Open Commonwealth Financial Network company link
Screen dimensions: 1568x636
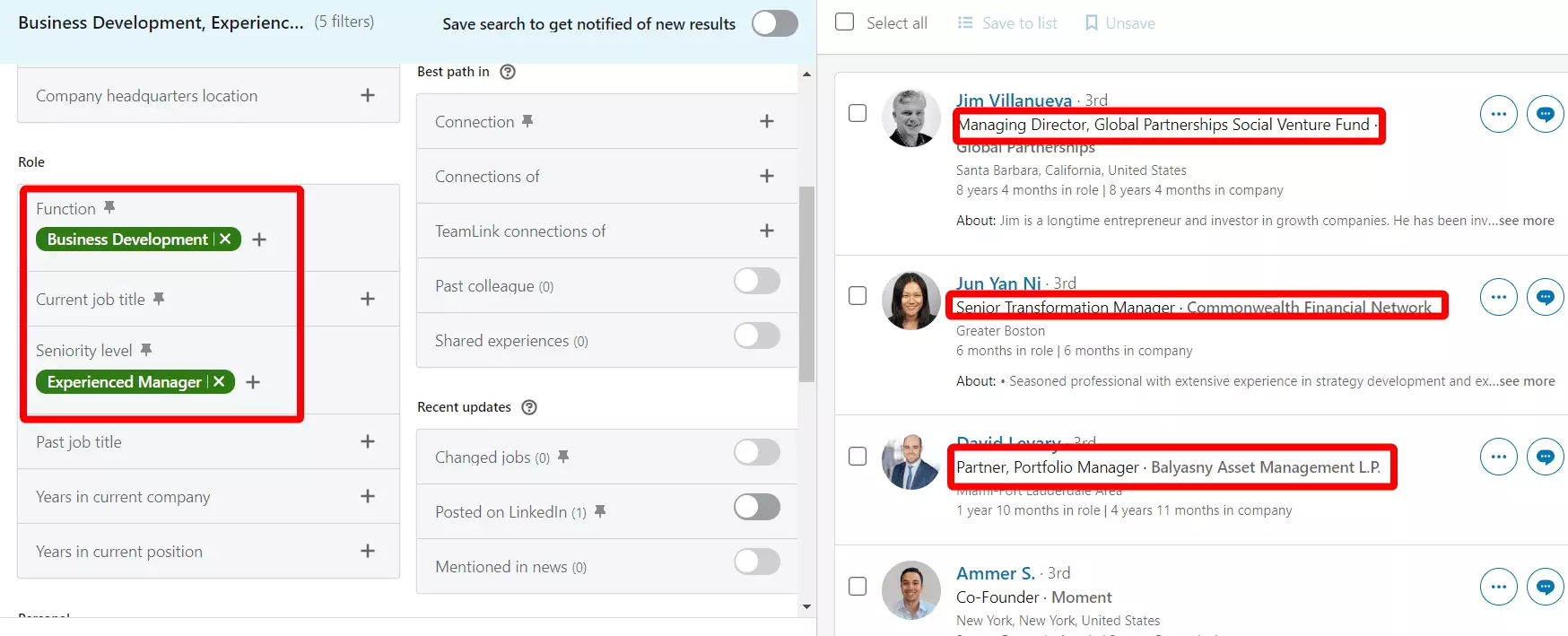point(1309,308)
